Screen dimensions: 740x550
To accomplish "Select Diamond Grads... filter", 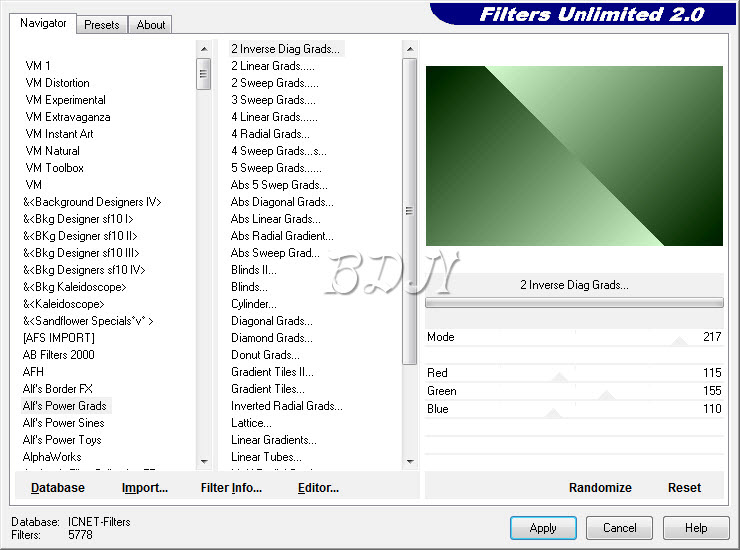I will (271, 338).
